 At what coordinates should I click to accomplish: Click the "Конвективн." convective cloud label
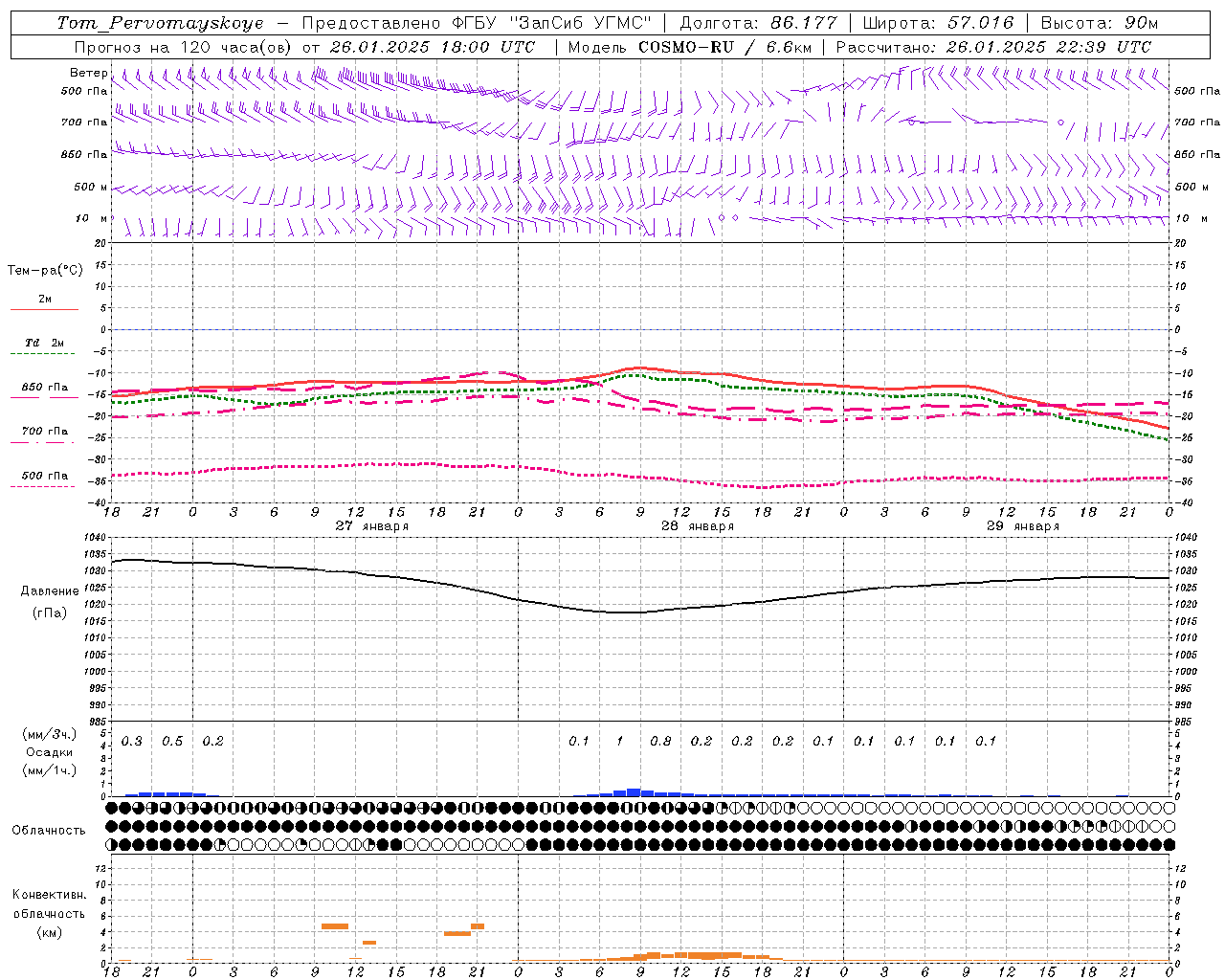tap(49, 895)
